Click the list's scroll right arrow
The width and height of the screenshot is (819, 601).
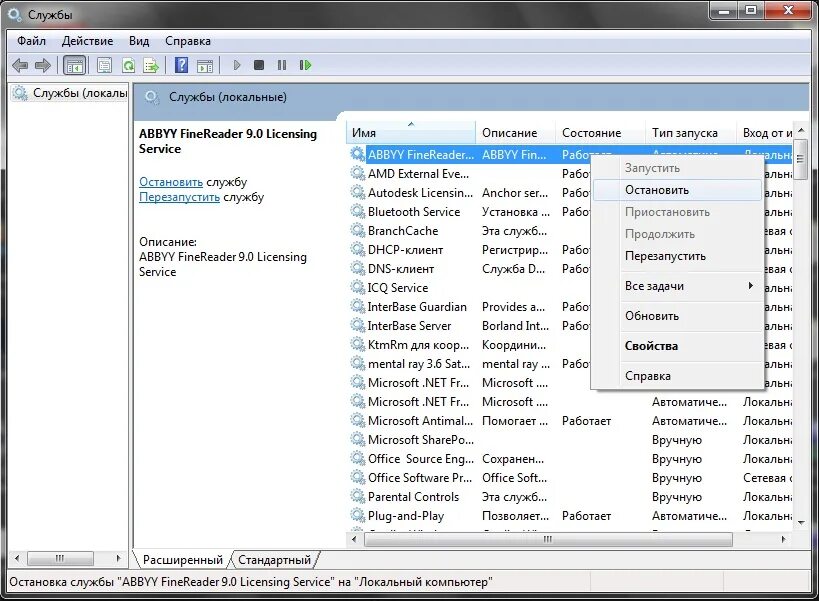(x=783, y=539)
